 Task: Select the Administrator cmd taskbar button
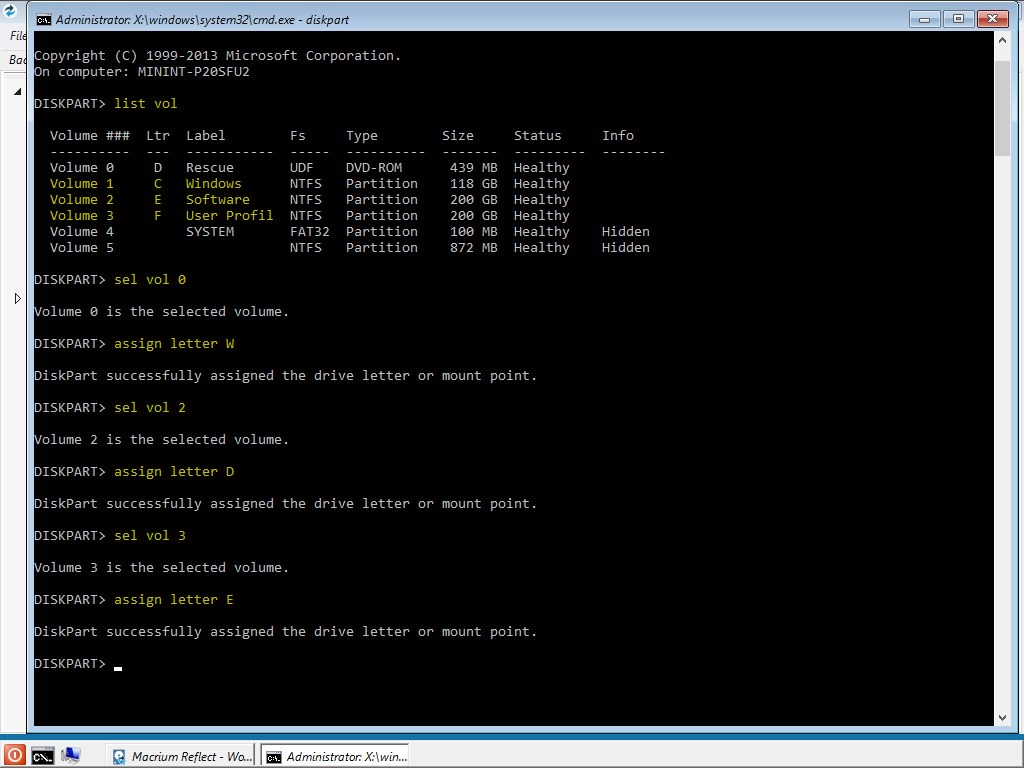pyautogui.click(x=335, y=756)
